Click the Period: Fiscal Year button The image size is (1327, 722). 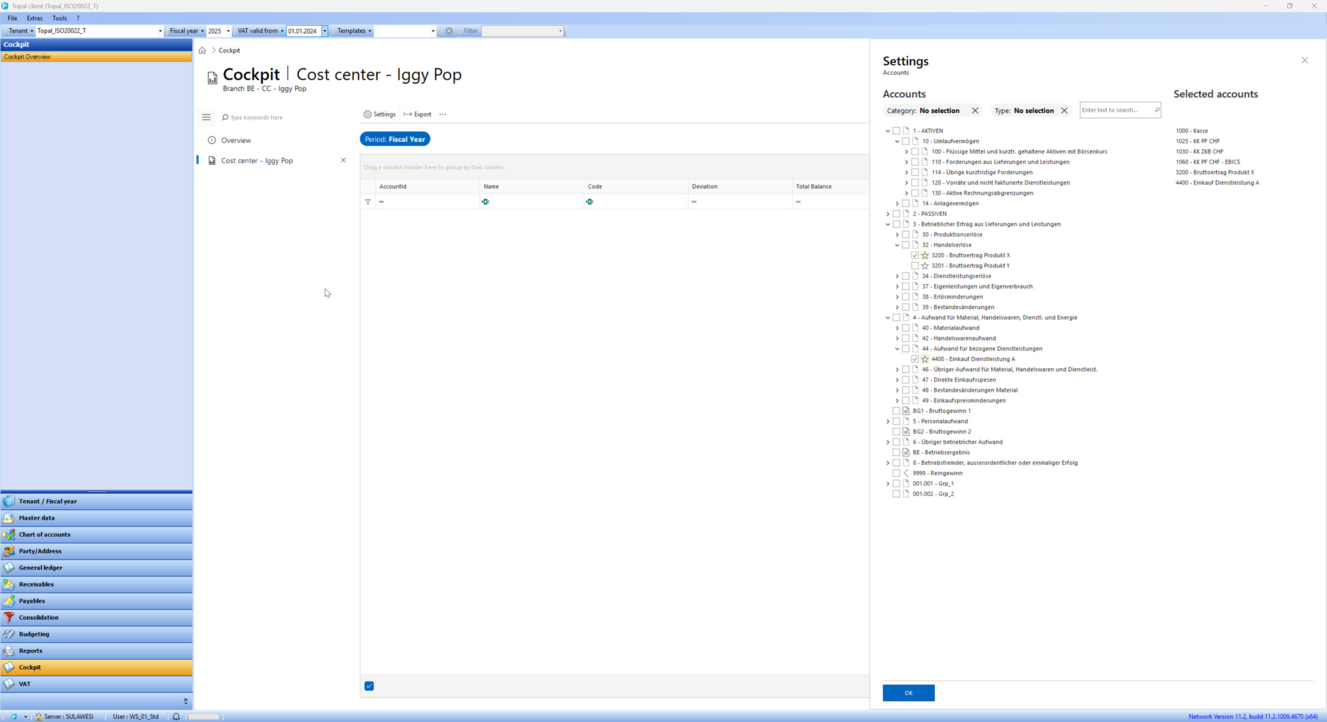click(x=395, y=139)
